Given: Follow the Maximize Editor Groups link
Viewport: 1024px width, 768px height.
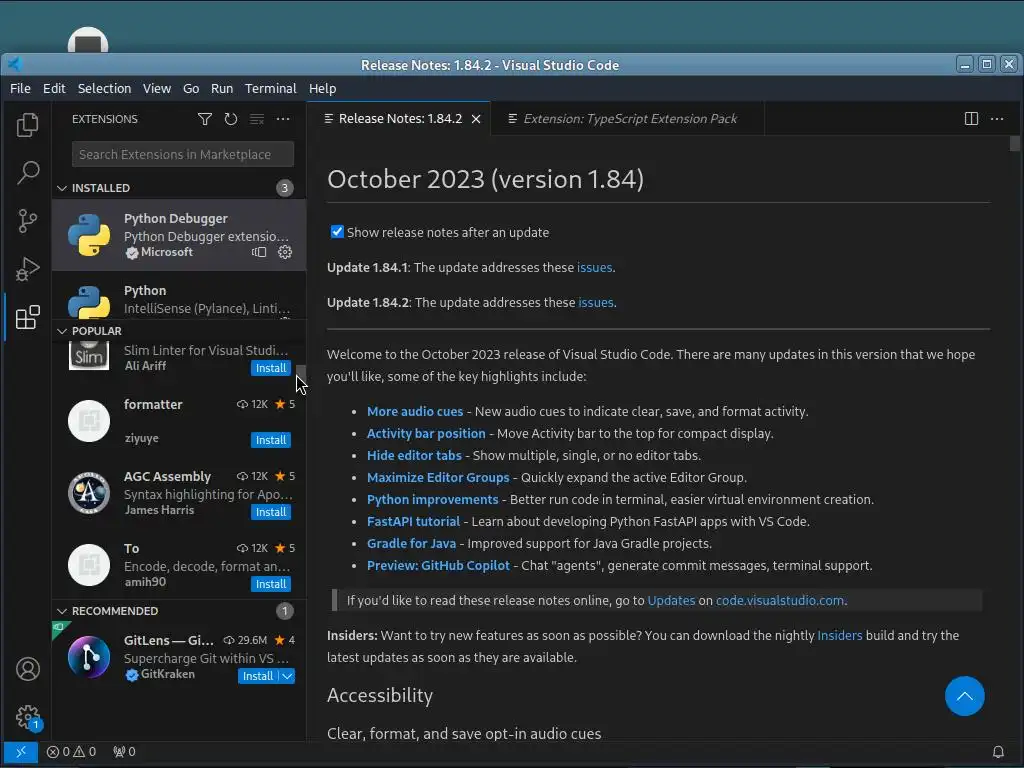Looking at the screenshot, I should pos(438,477).
